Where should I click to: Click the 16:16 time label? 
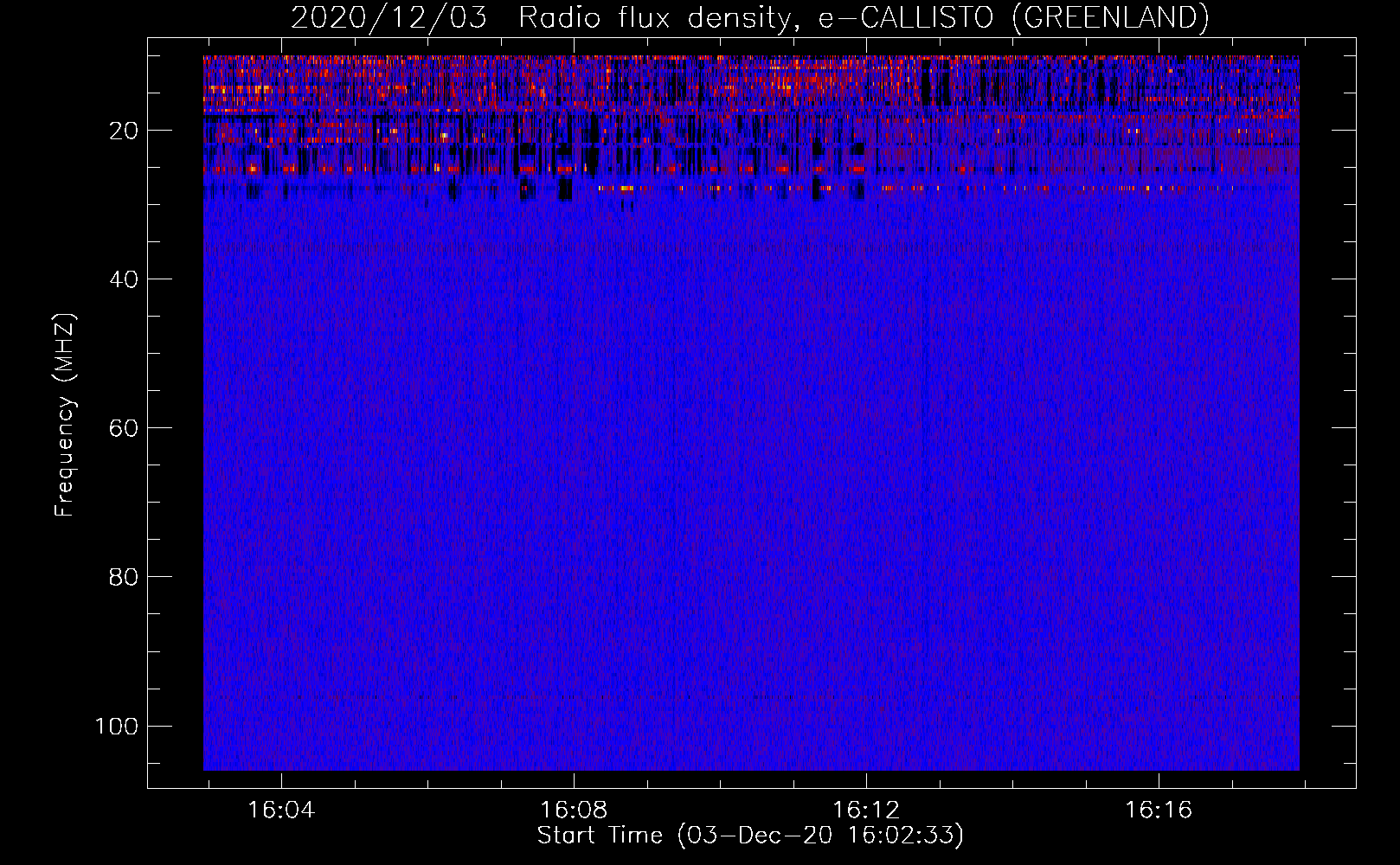(1159, 811)
